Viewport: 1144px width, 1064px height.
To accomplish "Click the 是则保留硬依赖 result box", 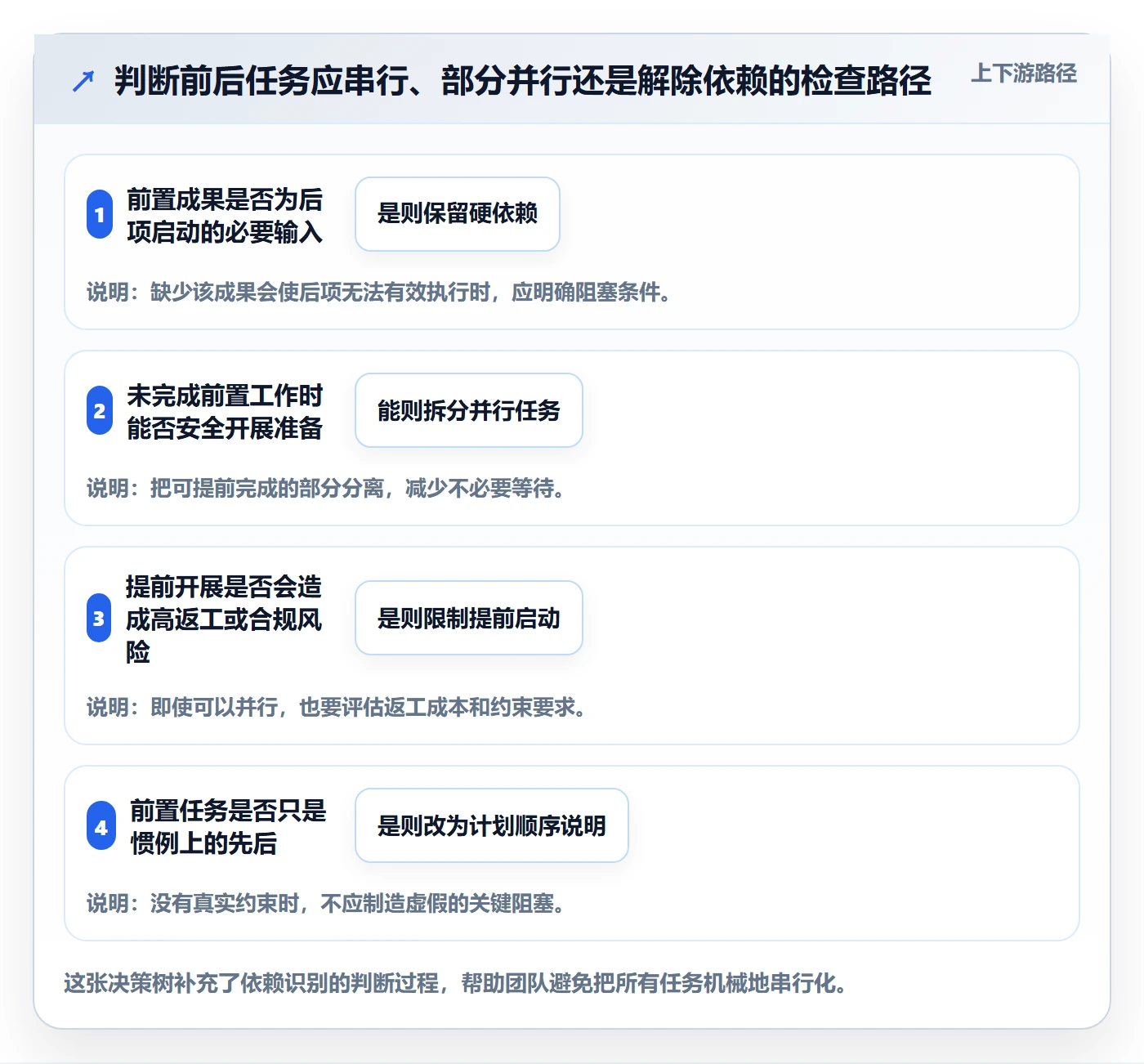I will click(458, 214).
